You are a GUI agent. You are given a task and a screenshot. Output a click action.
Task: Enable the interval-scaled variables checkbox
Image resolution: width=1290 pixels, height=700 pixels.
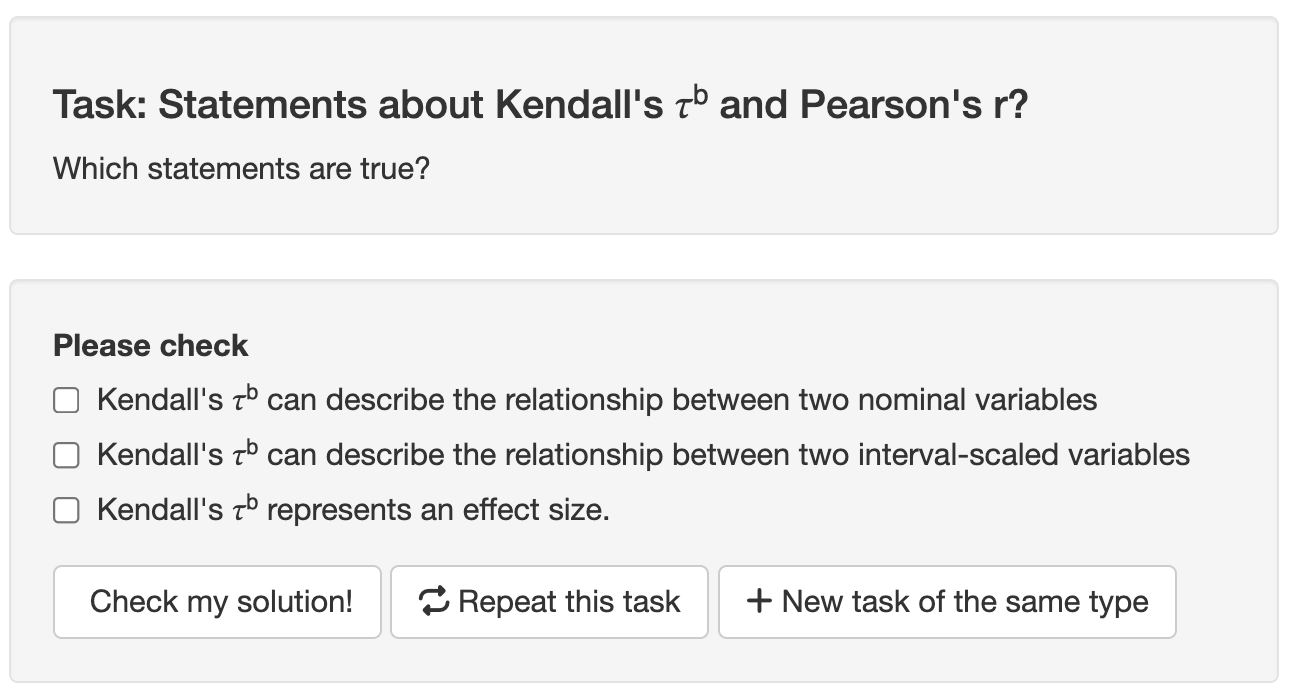pyautogui.click(x=66, y=456)
